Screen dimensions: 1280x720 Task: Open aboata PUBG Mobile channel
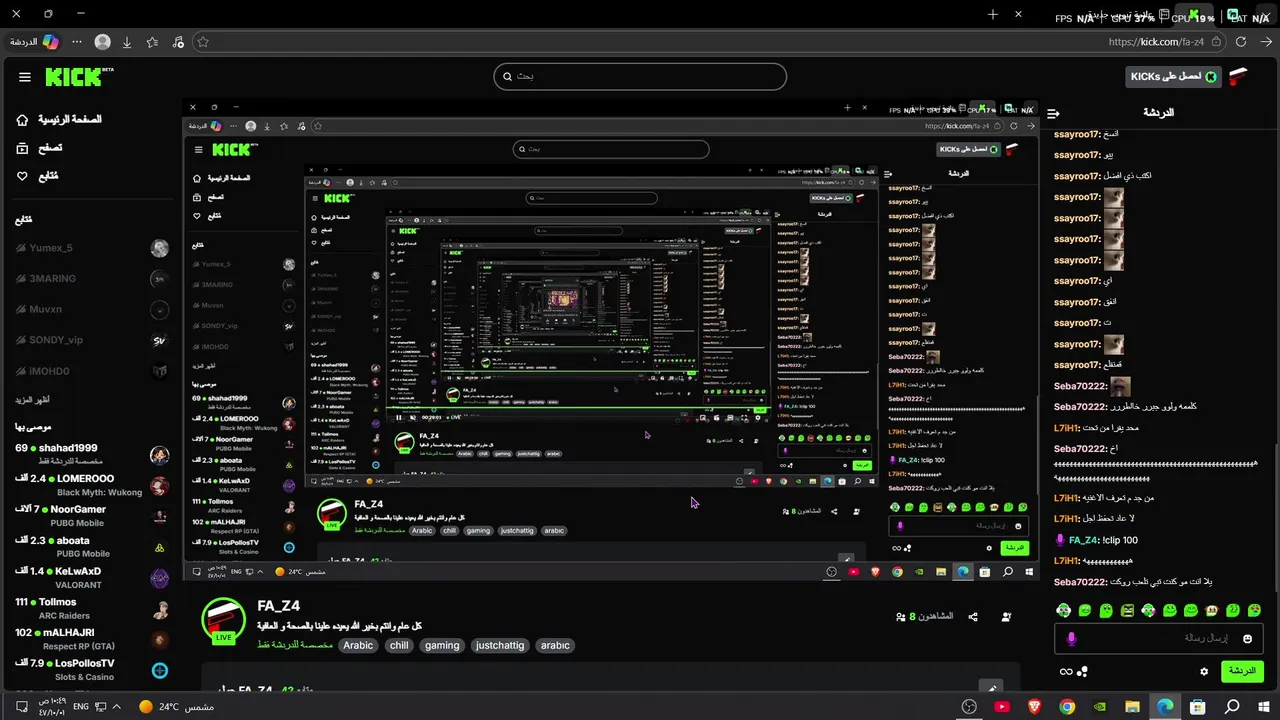pos(91,547)
